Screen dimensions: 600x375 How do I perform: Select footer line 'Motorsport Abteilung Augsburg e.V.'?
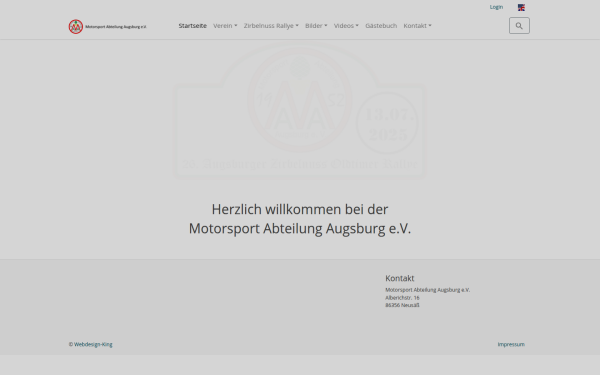[427, 290]
